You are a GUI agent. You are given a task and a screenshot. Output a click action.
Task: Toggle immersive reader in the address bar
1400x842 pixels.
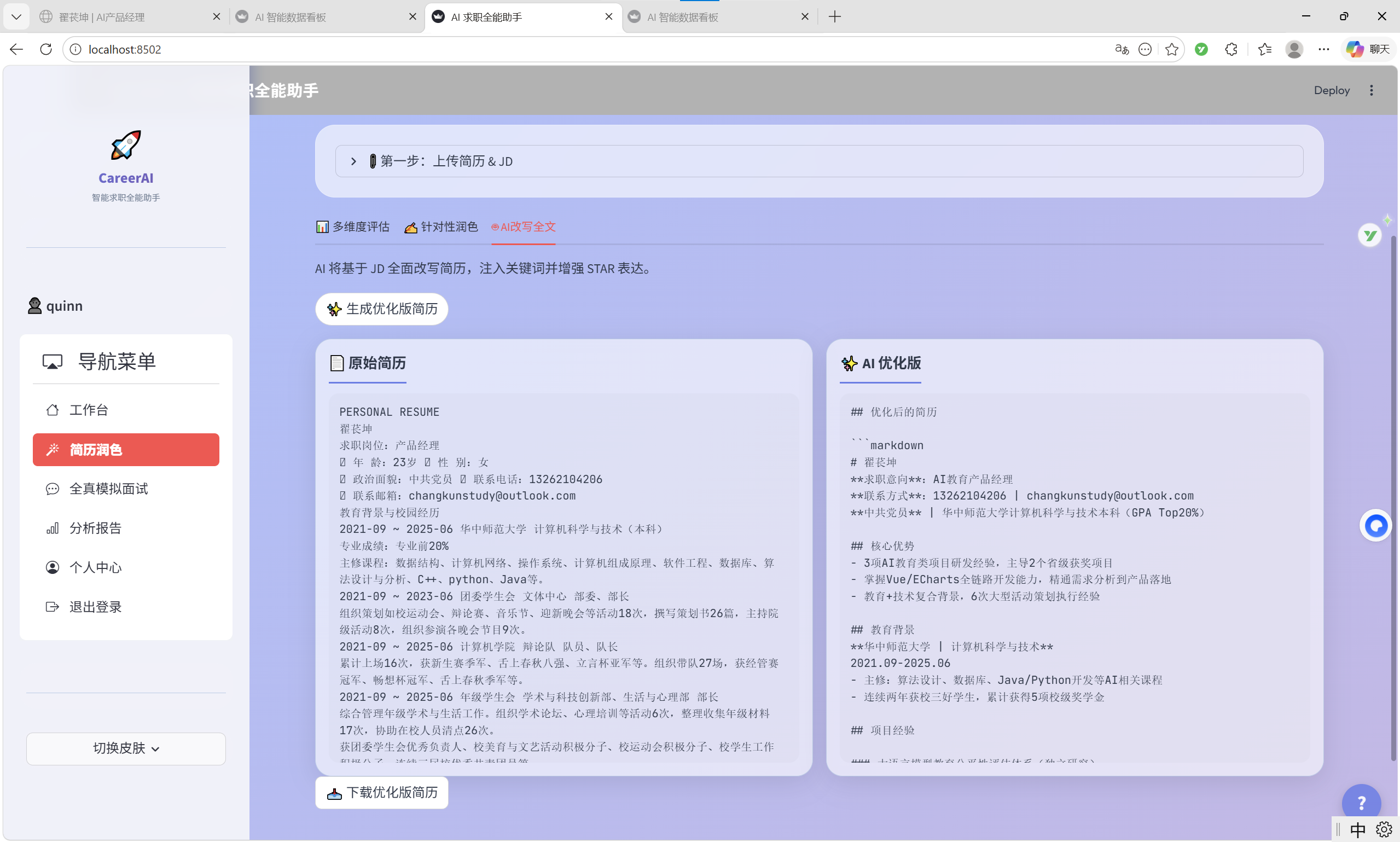pos(1121,49)
